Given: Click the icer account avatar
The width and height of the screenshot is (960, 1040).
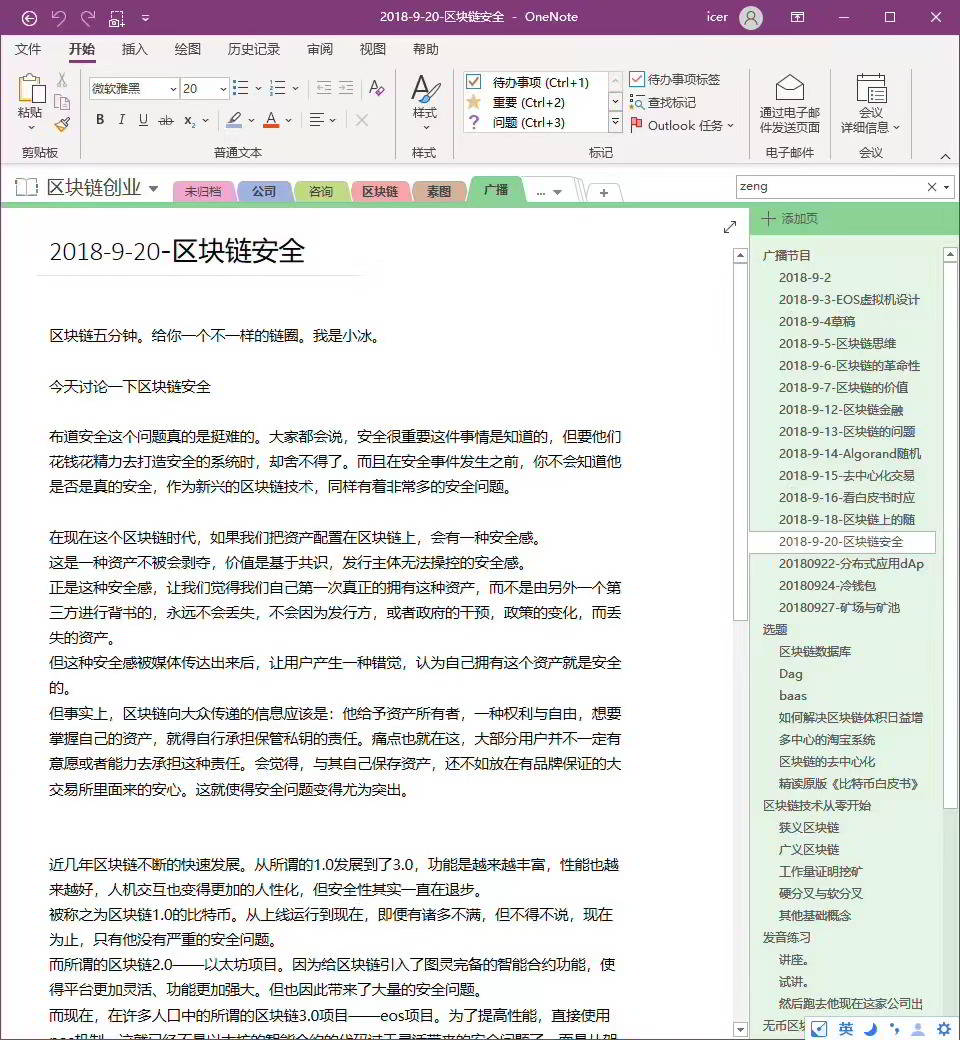Looking at the screenshot, I should coord(751,18).
